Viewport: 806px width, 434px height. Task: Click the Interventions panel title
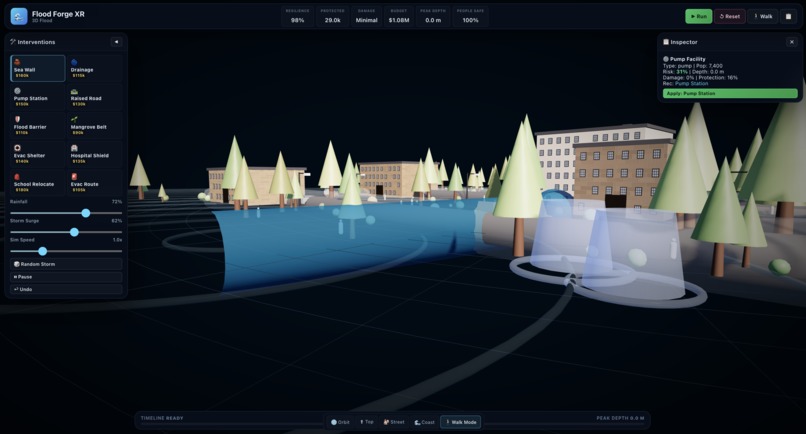click(36, 42)
